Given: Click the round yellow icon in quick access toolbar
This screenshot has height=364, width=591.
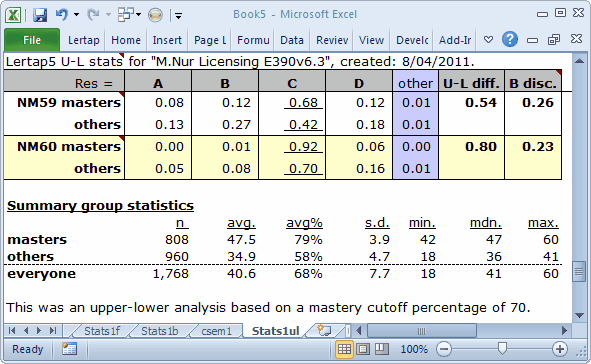Looking at the screenshot, I should (155, 15).
